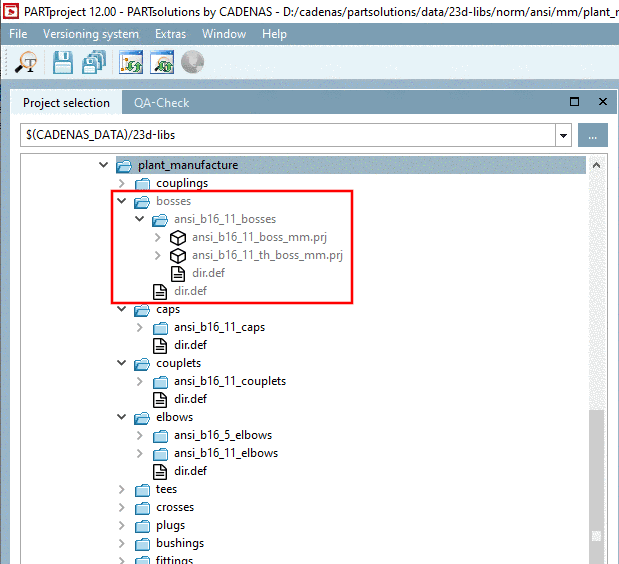Screen dimensions: 619x564
Task: Open the File menu
Action: click(x=18, y=34)
